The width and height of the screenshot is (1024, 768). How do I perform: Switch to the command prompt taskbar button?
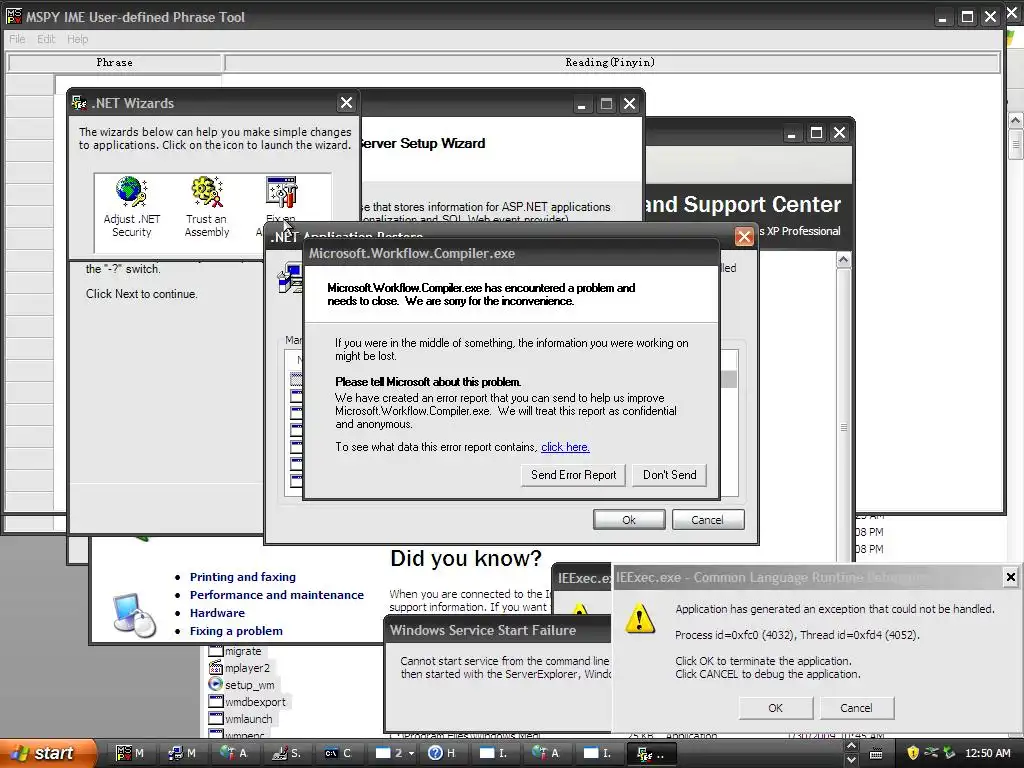pos(338,753)
